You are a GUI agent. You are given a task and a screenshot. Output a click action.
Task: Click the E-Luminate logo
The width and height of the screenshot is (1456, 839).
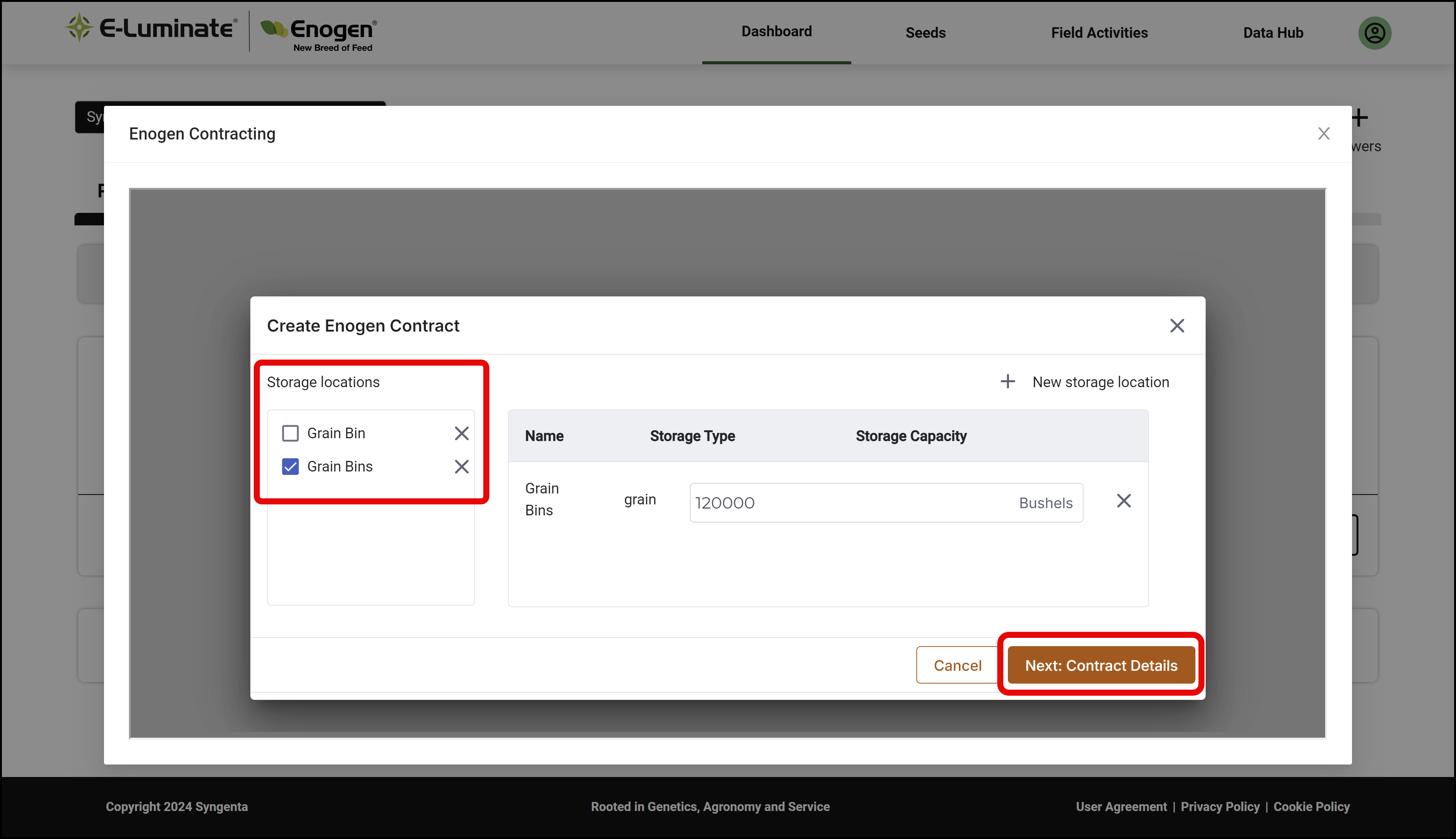(x=152, y=28)
